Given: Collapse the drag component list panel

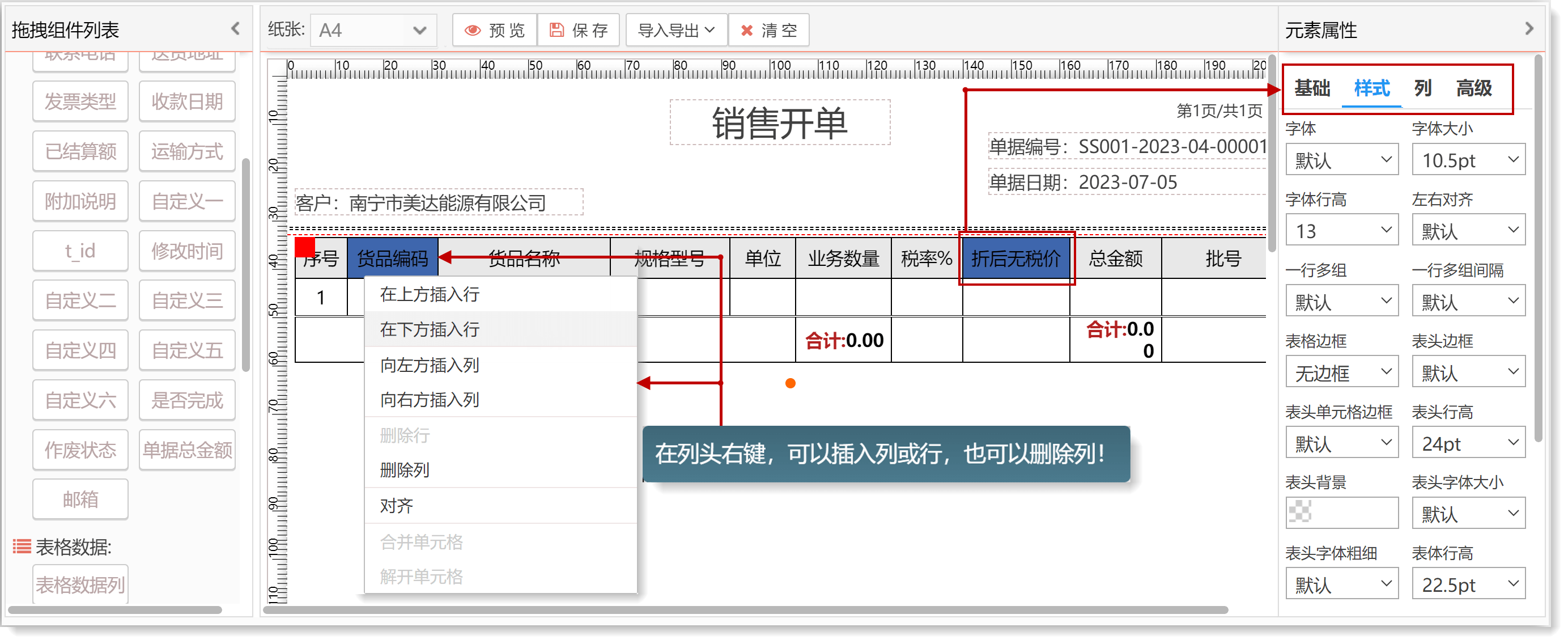Looking at the screenshot, I should coord(236,28).
